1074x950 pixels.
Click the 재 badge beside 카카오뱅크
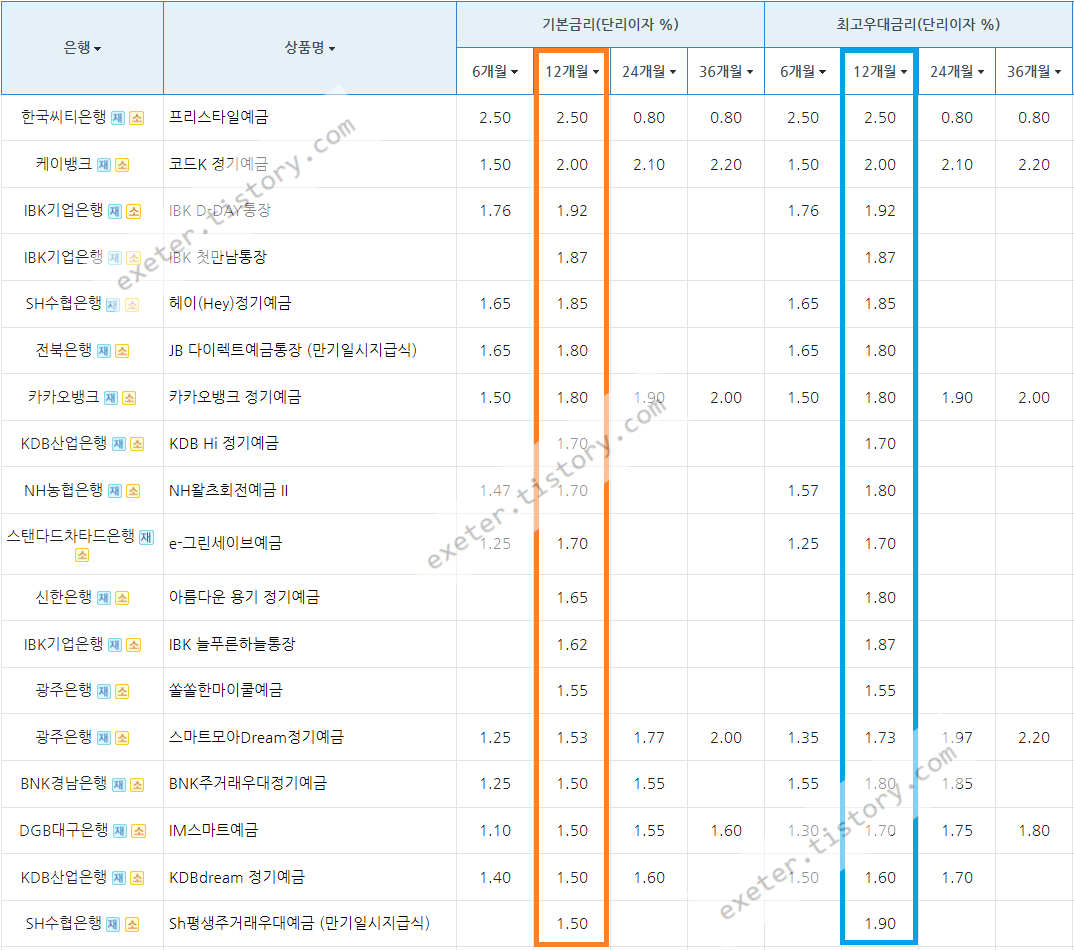[x=110, y=398]
